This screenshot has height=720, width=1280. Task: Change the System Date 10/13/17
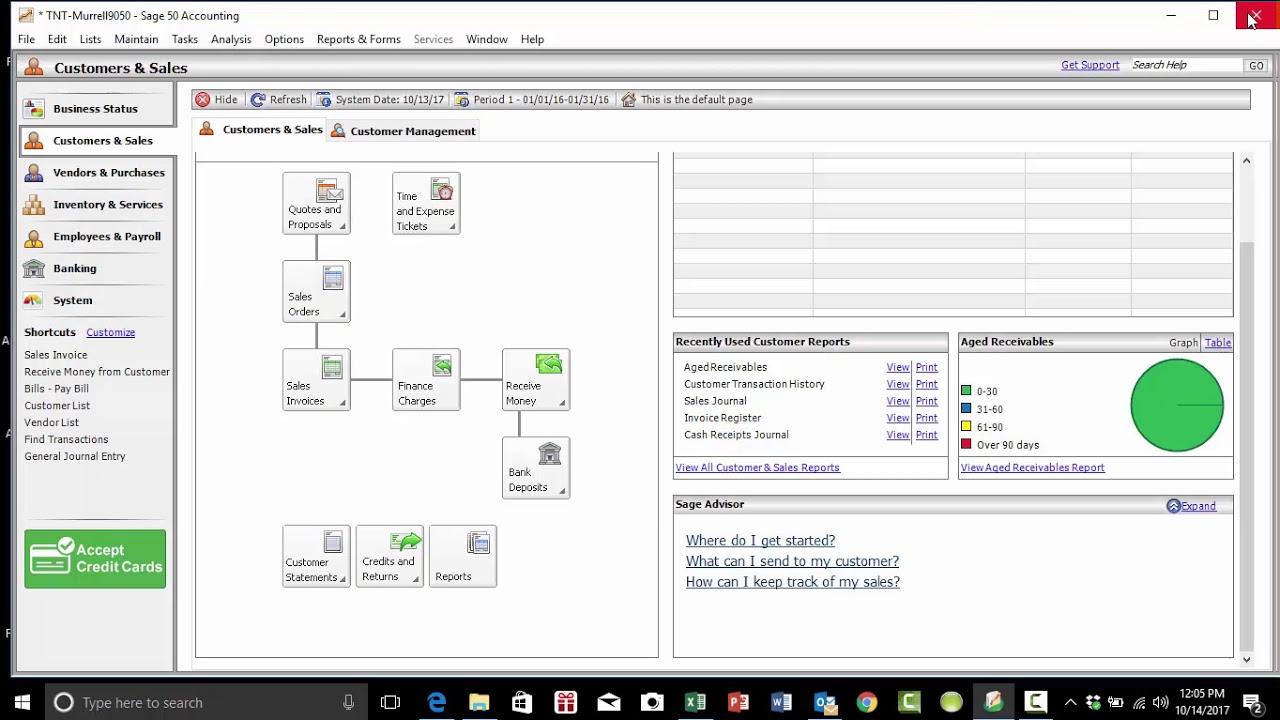tap(380, 100)
